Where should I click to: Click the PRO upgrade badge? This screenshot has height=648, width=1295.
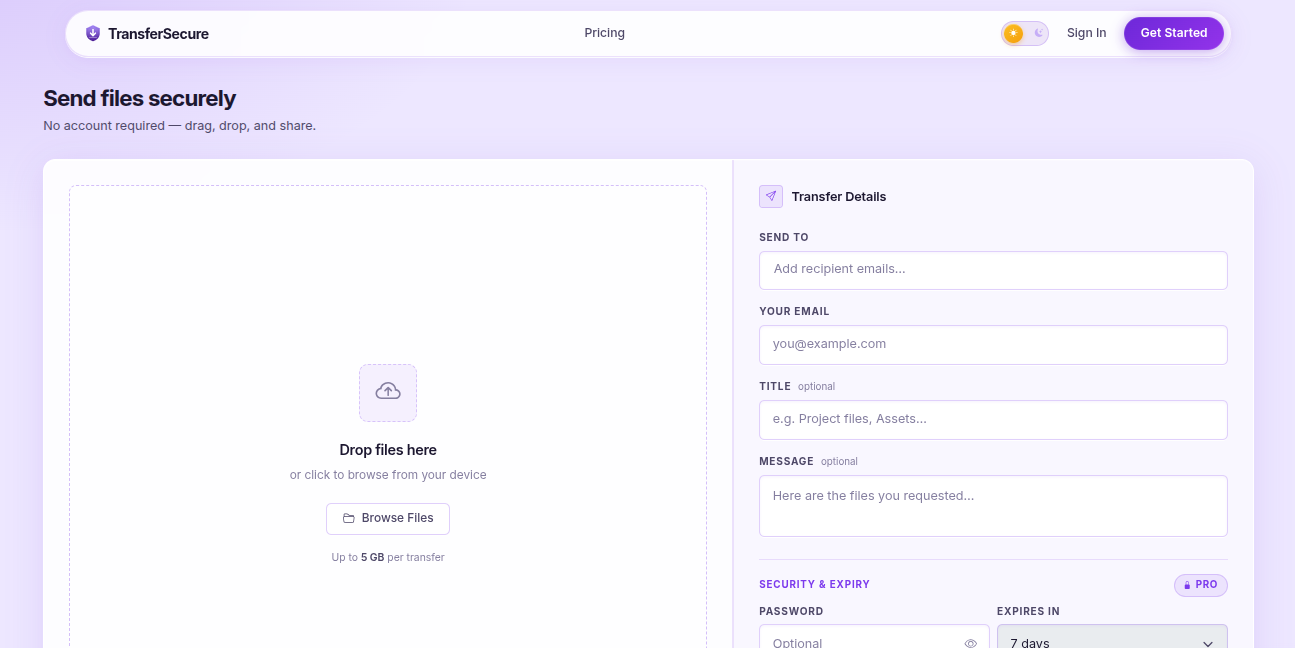click(x=1200, y=585)
